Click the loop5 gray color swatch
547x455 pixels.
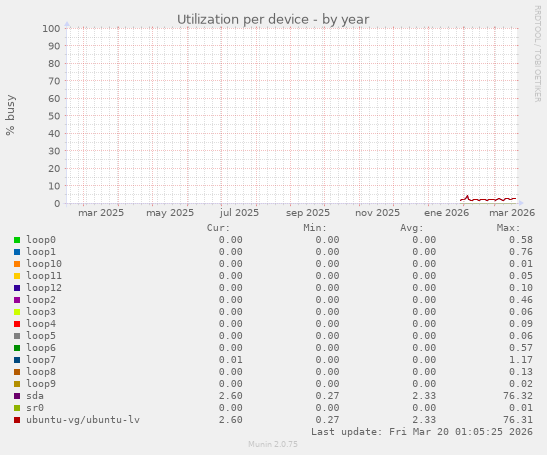(x=17, y=336)
